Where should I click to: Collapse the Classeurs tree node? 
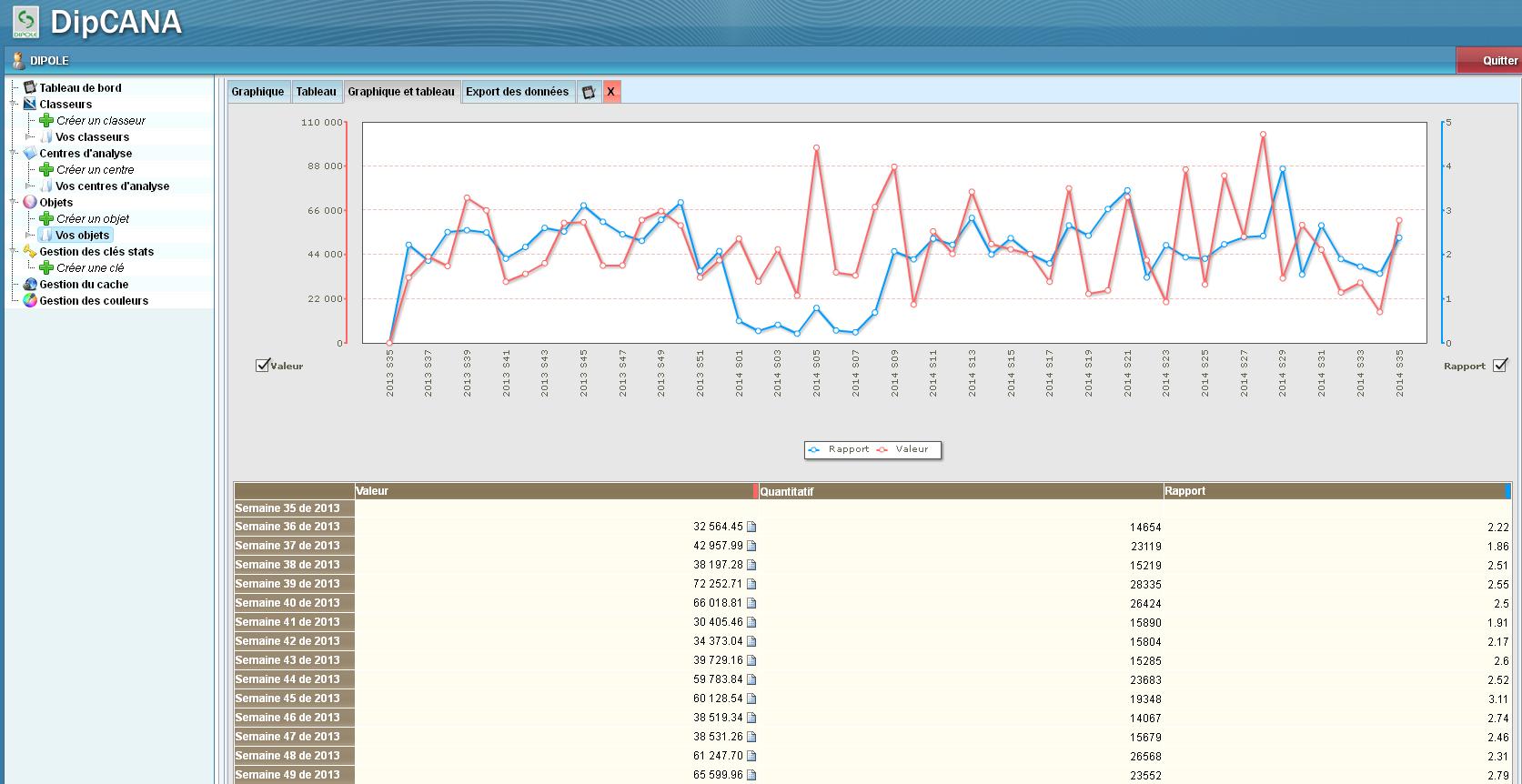click(x=15, y=104)
